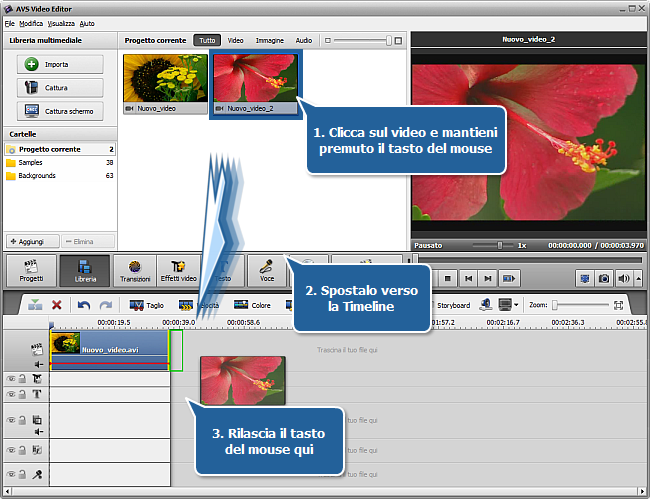Adjust the timeline Zoom slider
Image resolution: width=650 pixels, height=499 pixels.
point(555,305)
